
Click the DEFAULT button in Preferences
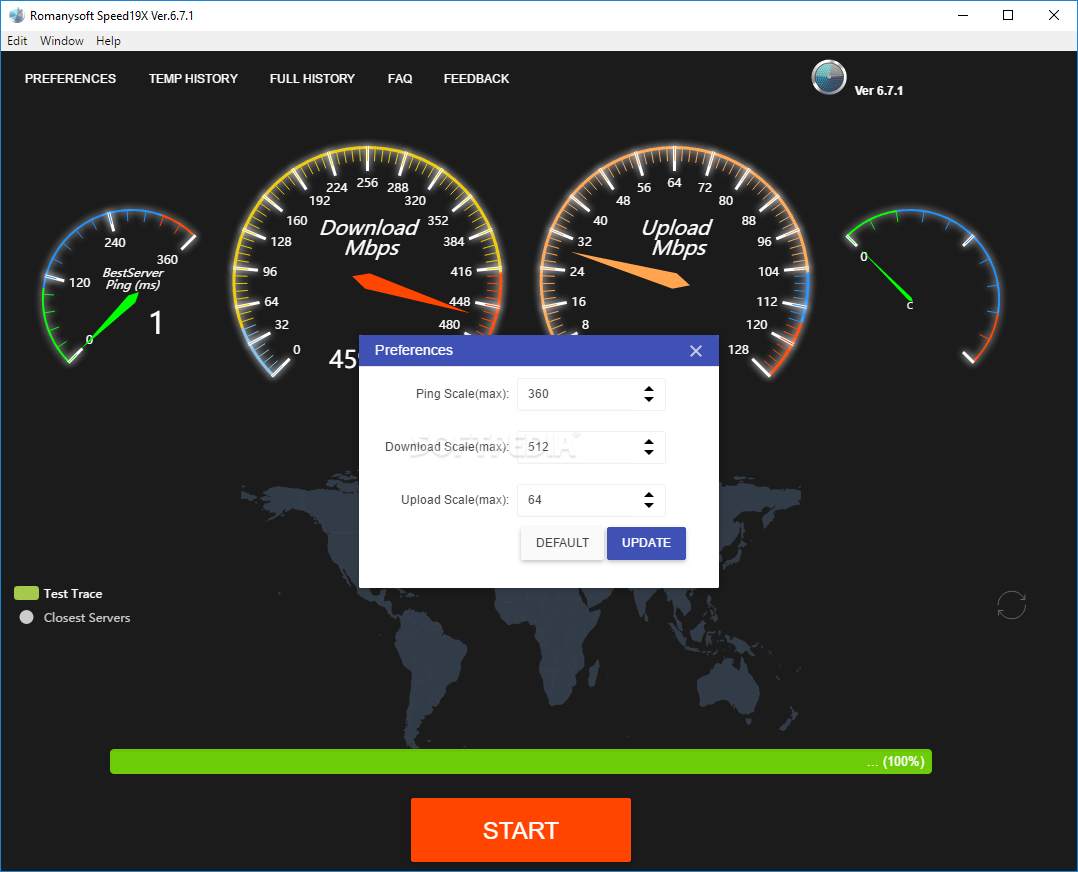coord(562,543)
